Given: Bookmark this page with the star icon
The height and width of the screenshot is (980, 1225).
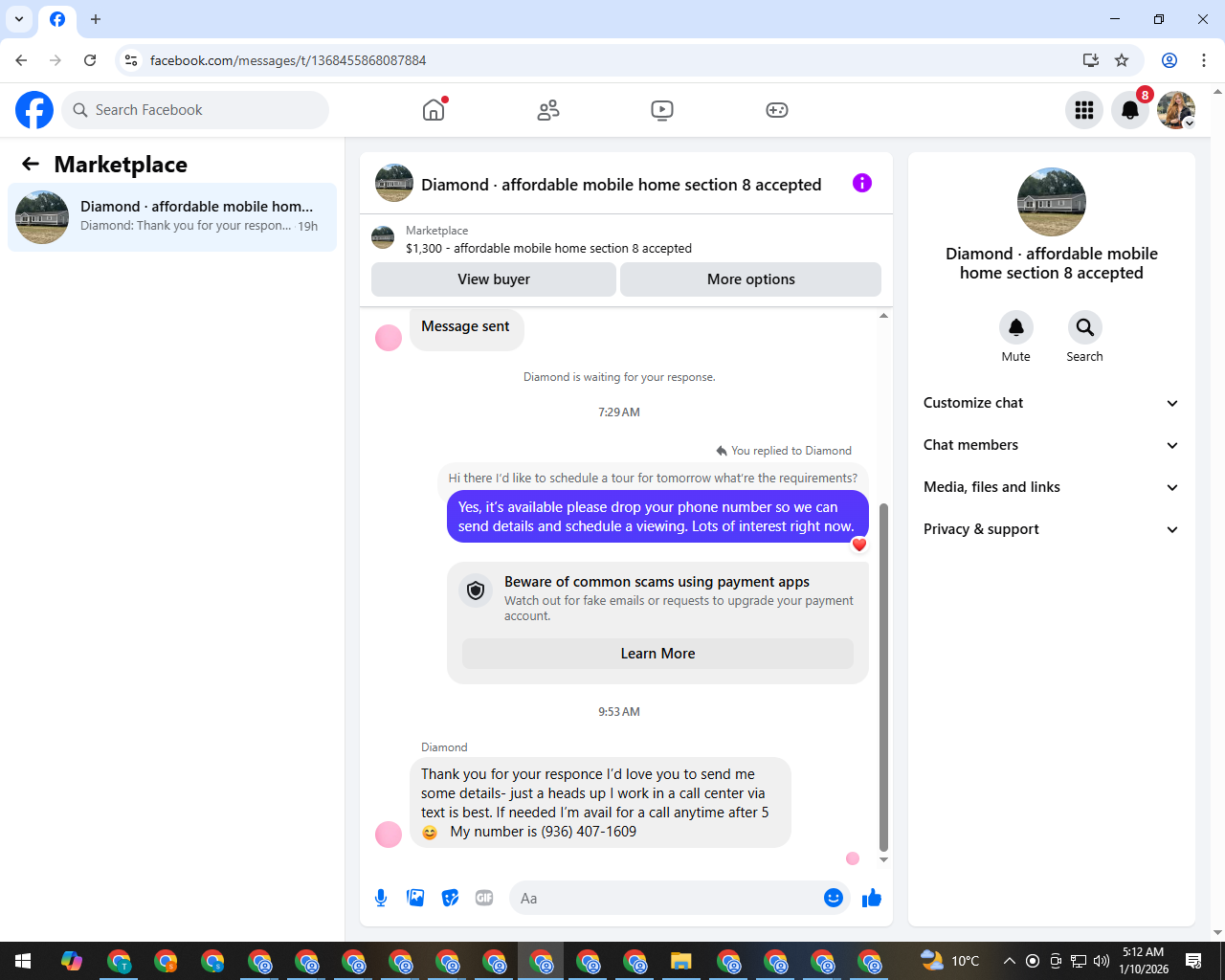Looking at the screenshot, I should point(1122,60).
